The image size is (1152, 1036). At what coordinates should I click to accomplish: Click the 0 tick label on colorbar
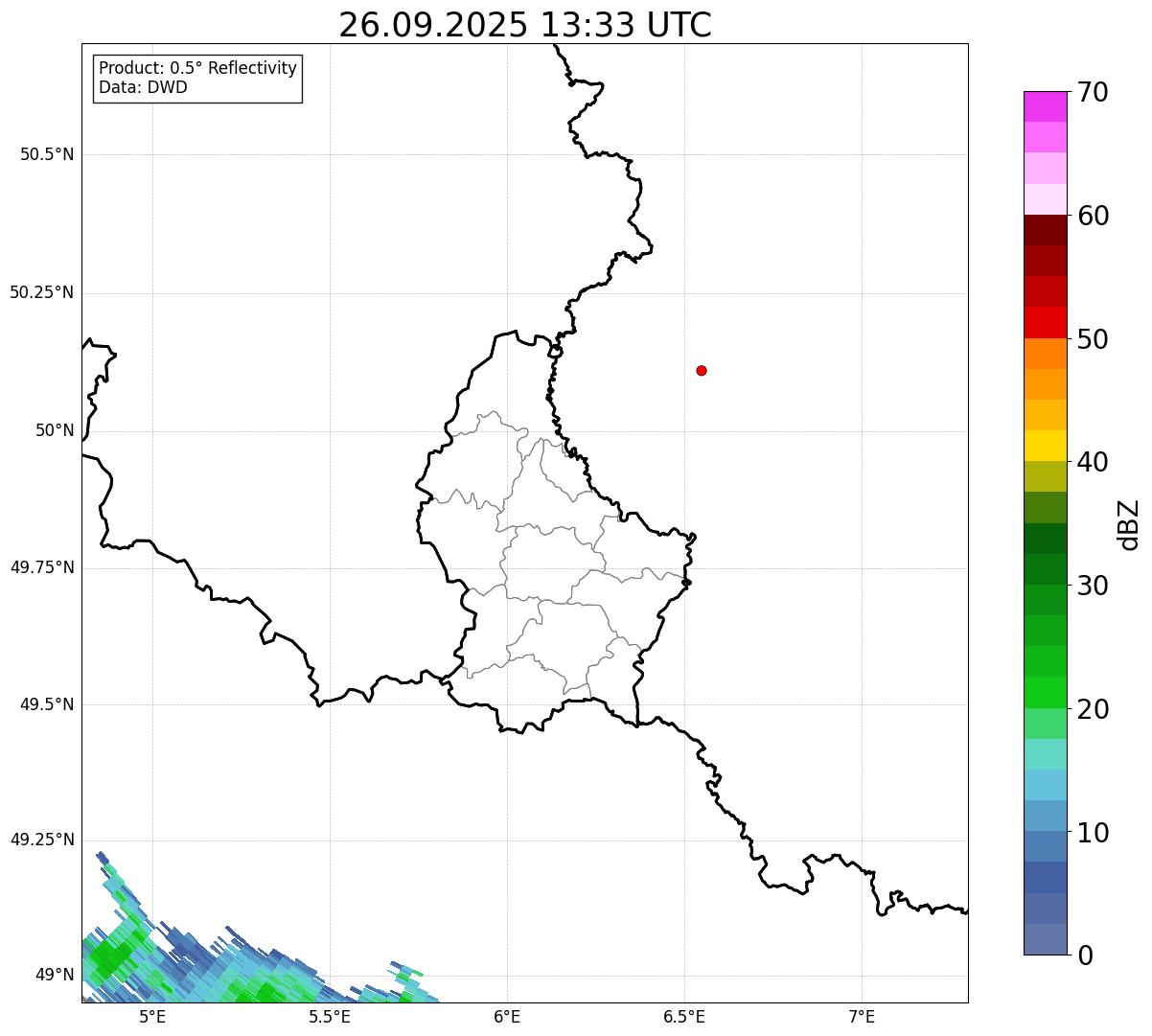pyautogui.click(x=1085, y=955)
